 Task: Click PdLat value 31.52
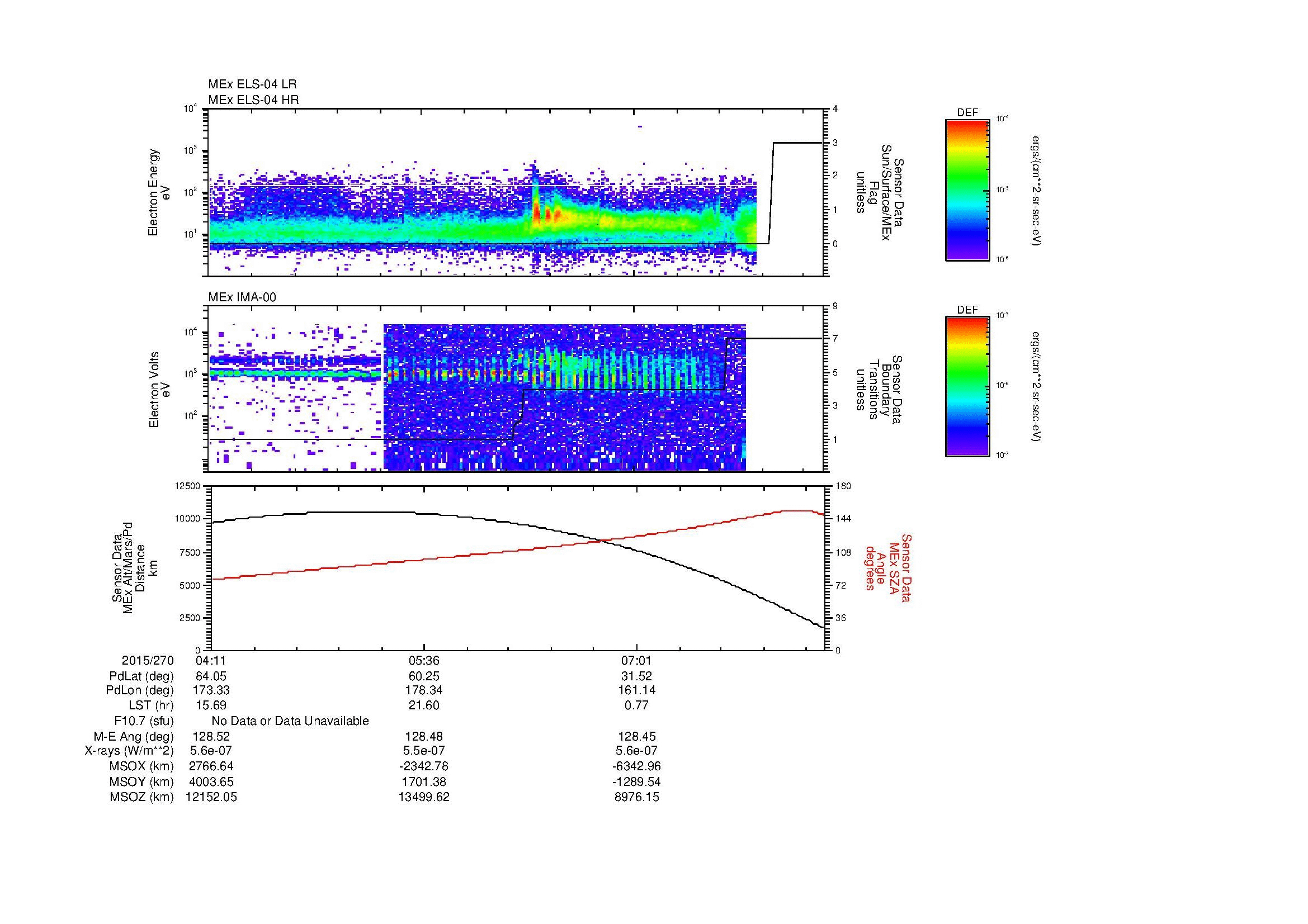coord(636,676)
